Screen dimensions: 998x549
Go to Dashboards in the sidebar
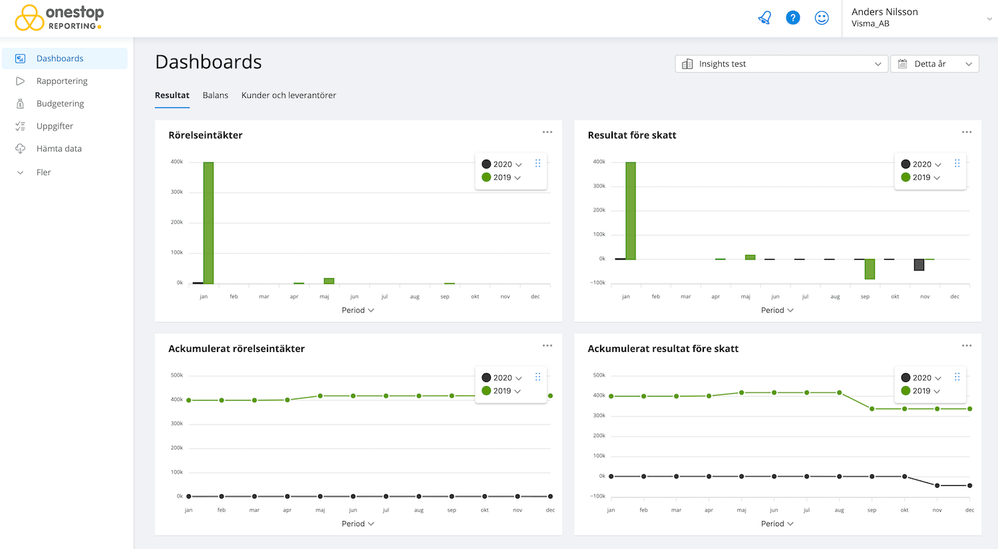tap(65, 59)
